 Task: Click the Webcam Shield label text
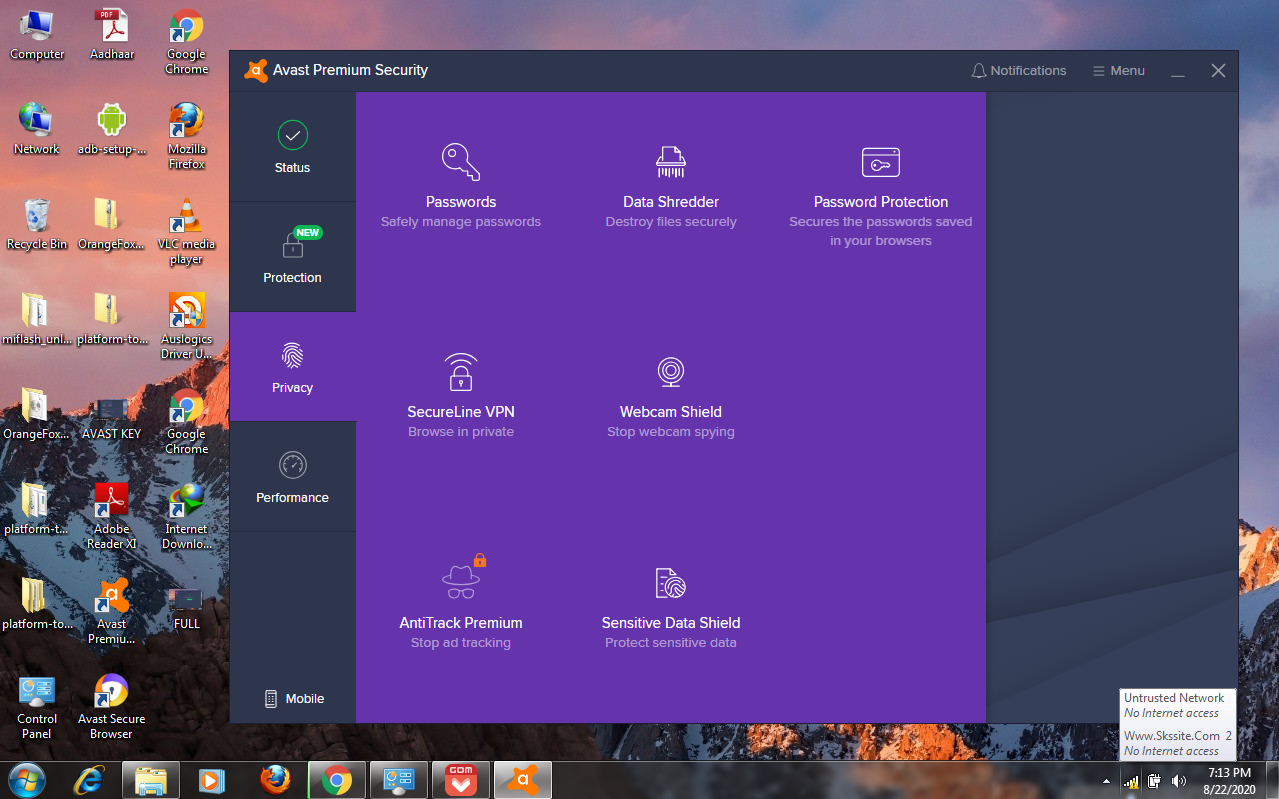(671, 412)
